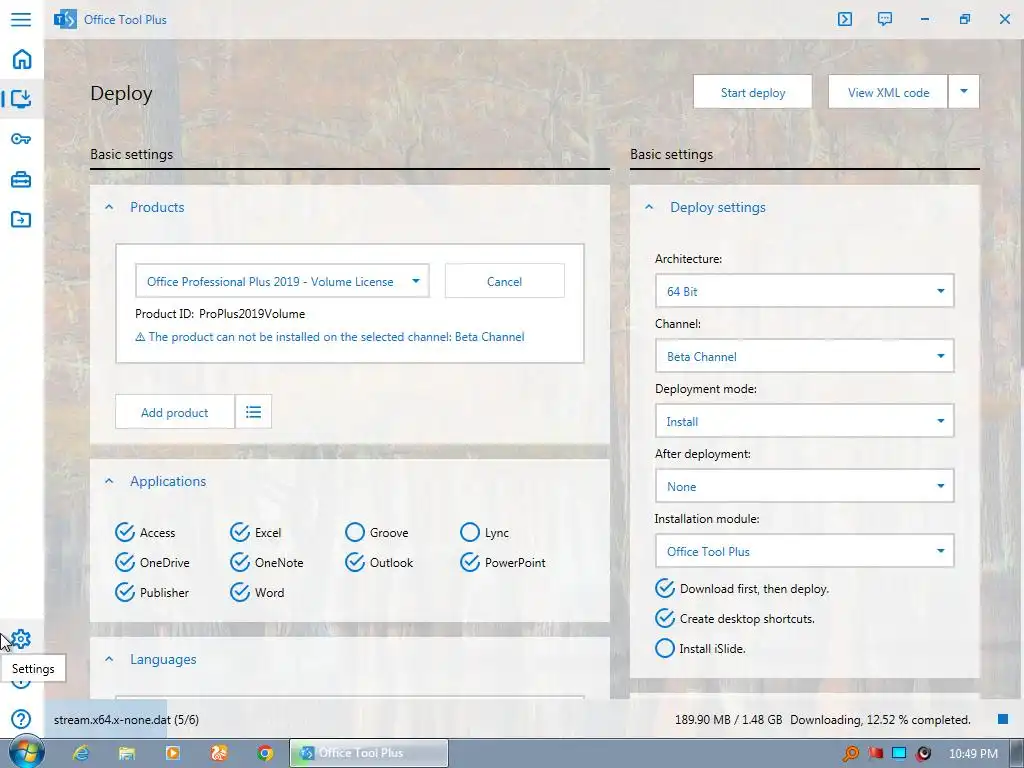This screenshot has height=768, width=1024.
Task: Click the Office Tool Plus logo
Action: click(x=65, y=20)
